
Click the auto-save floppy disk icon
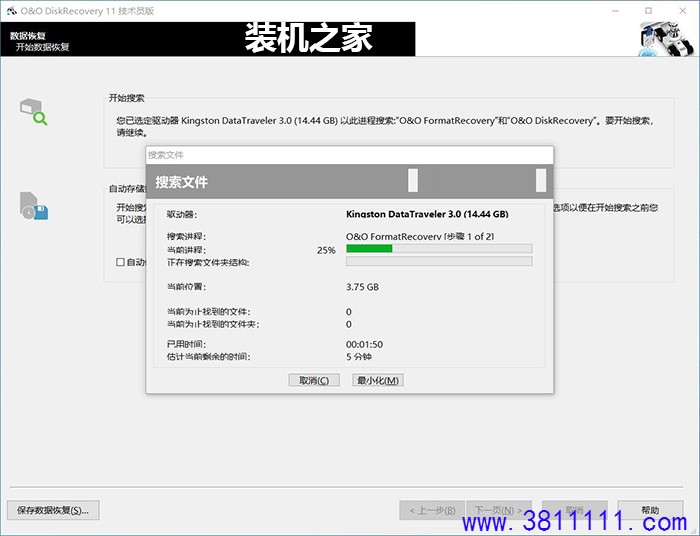[33, 206]
